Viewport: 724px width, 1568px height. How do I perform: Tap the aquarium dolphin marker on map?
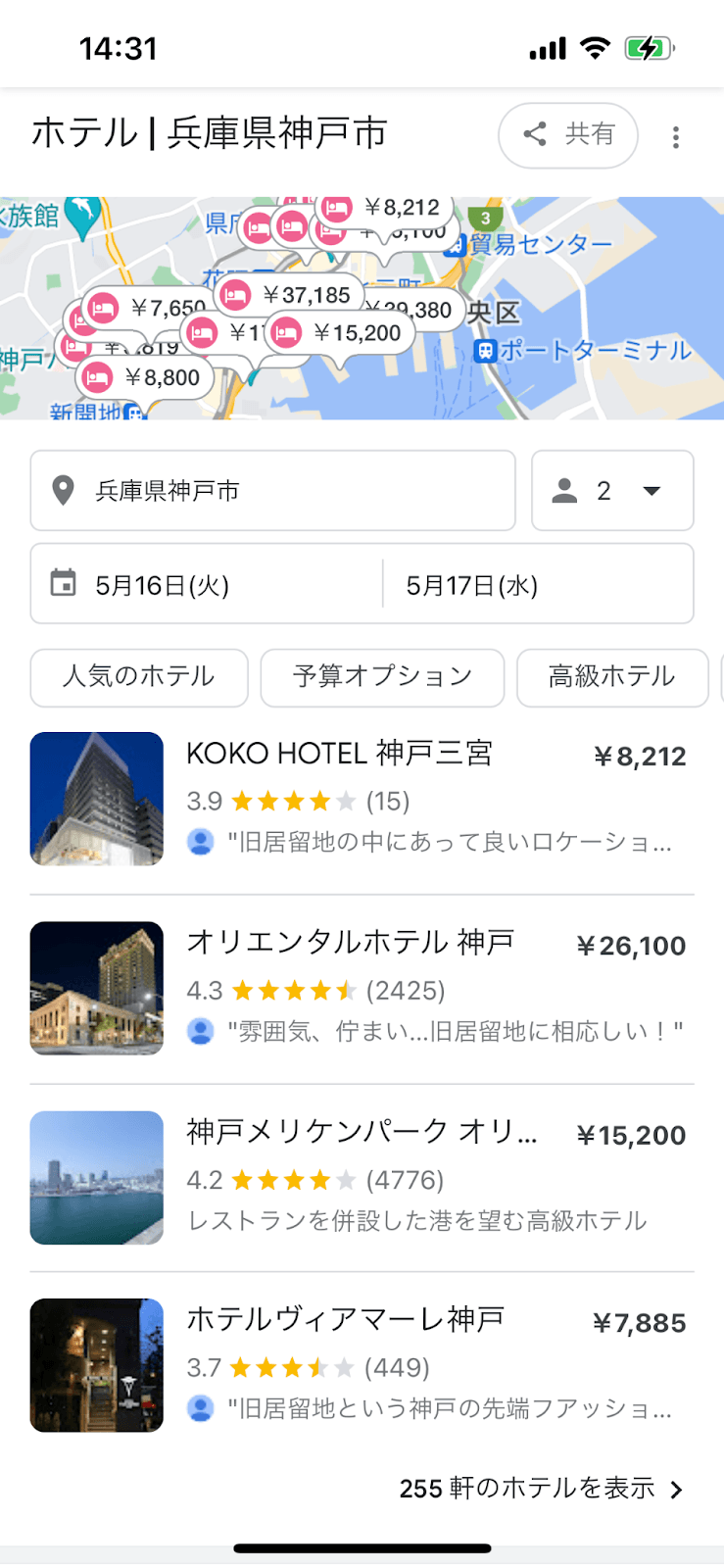pyautogui.click(x=83, y=214)
